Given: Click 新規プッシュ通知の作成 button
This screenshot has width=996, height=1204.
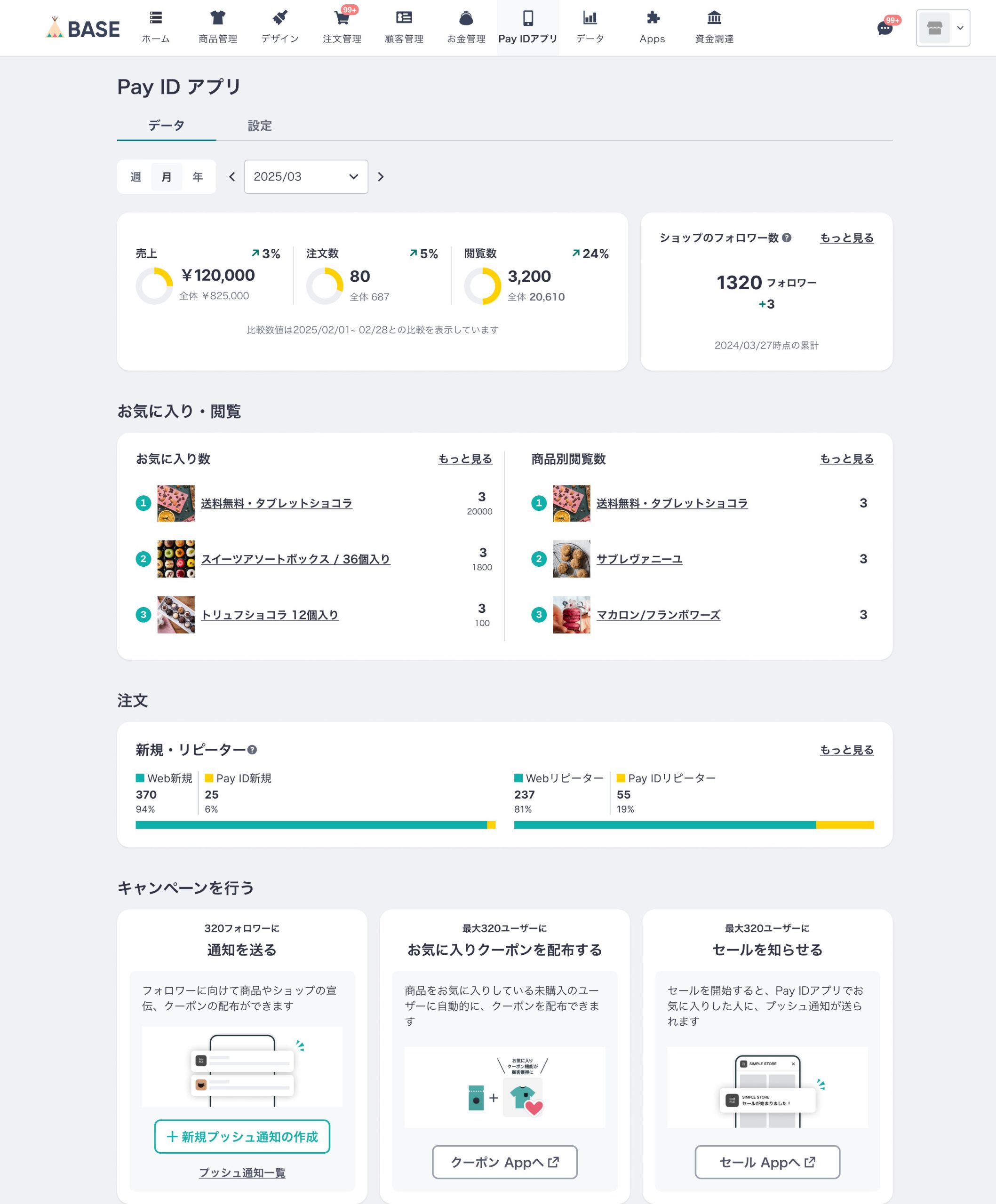Looking at the screenshot, I should (x=242, y=1136).
